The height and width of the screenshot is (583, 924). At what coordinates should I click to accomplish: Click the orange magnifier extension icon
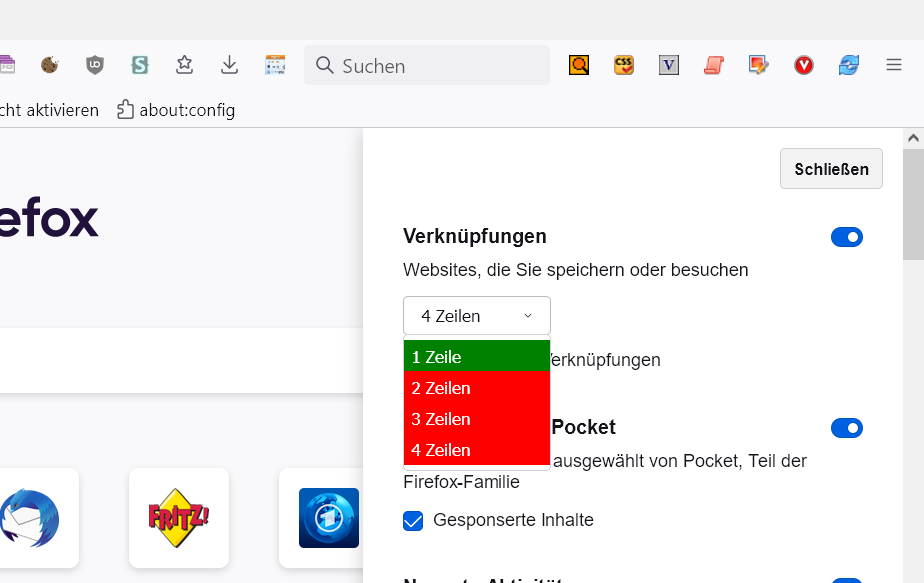tap(579, 65)
